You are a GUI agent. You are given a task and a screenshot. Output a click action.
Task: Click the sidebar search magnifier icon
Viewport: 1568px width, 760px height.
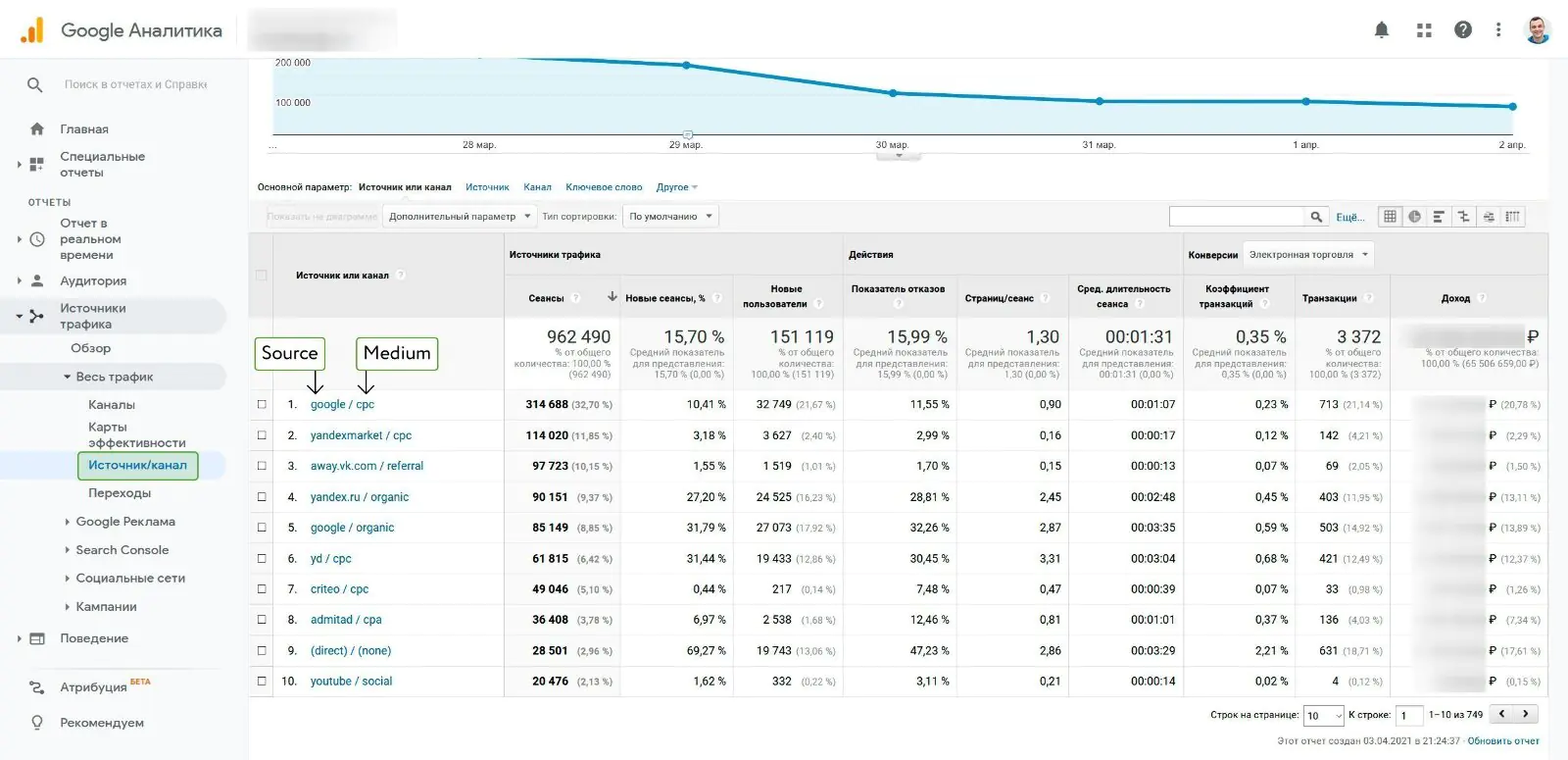34,85
